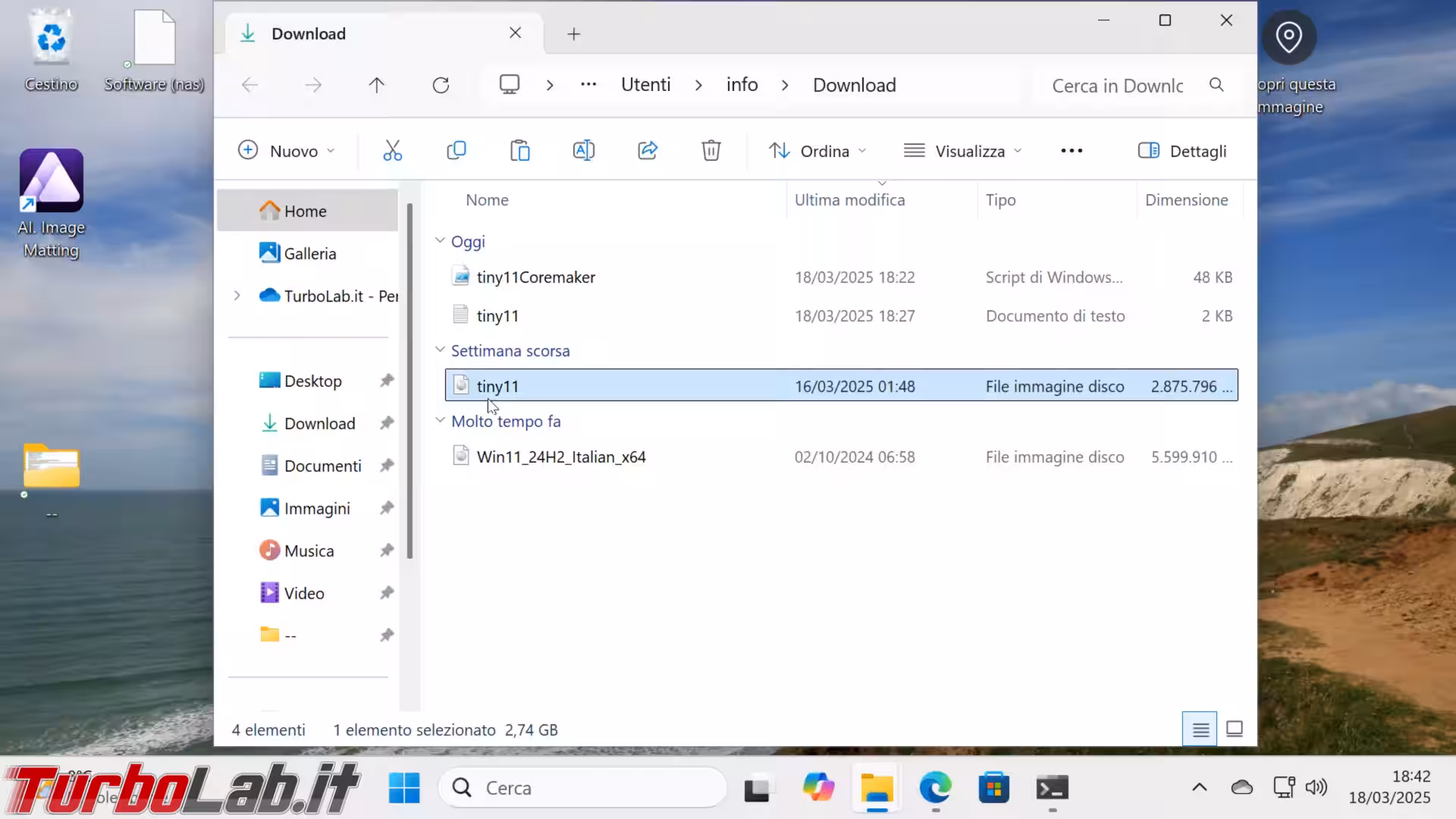Image resolution: width=1456 pixels, height=819 pixels.
Task: Click the Copy icon in toolbar
Action: coord(456,151)
